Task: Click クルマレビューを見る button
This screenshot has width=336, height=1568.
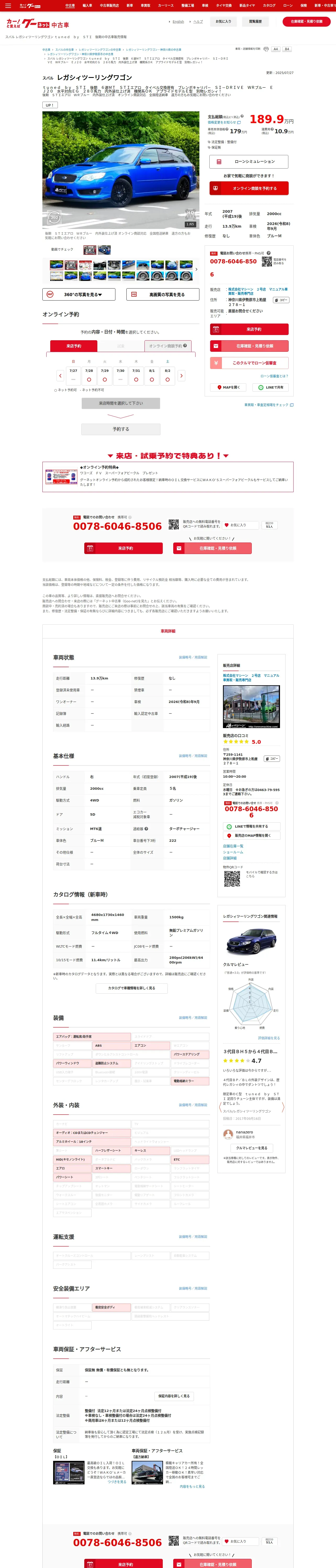Action: [251, 1148]
